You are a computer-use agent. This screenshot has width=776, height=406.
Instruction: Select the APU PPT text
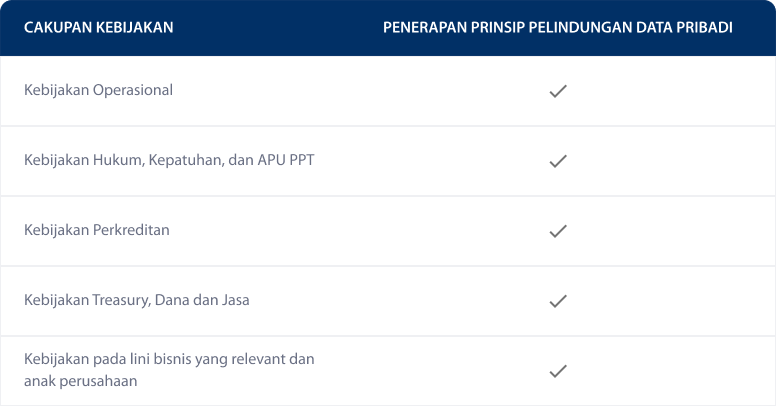286,160
